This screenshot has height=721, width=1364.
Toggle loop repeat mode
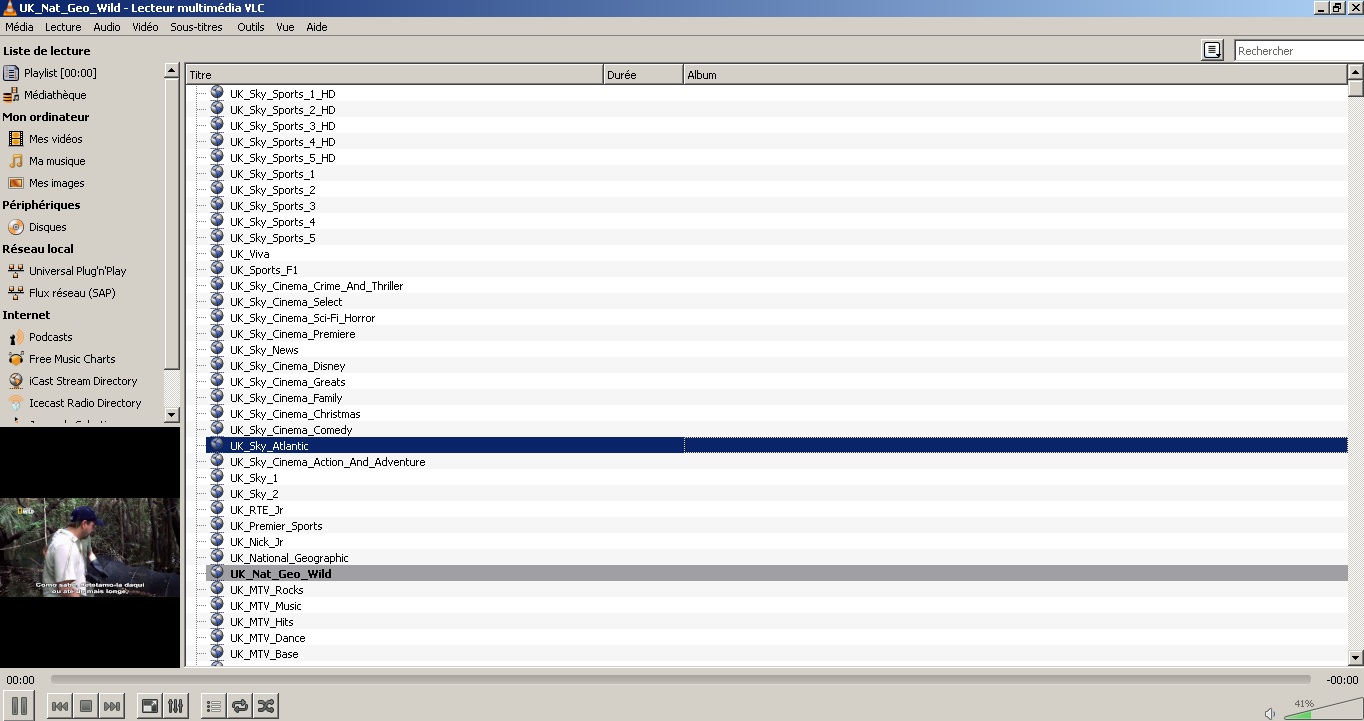[x=239, y=706]
